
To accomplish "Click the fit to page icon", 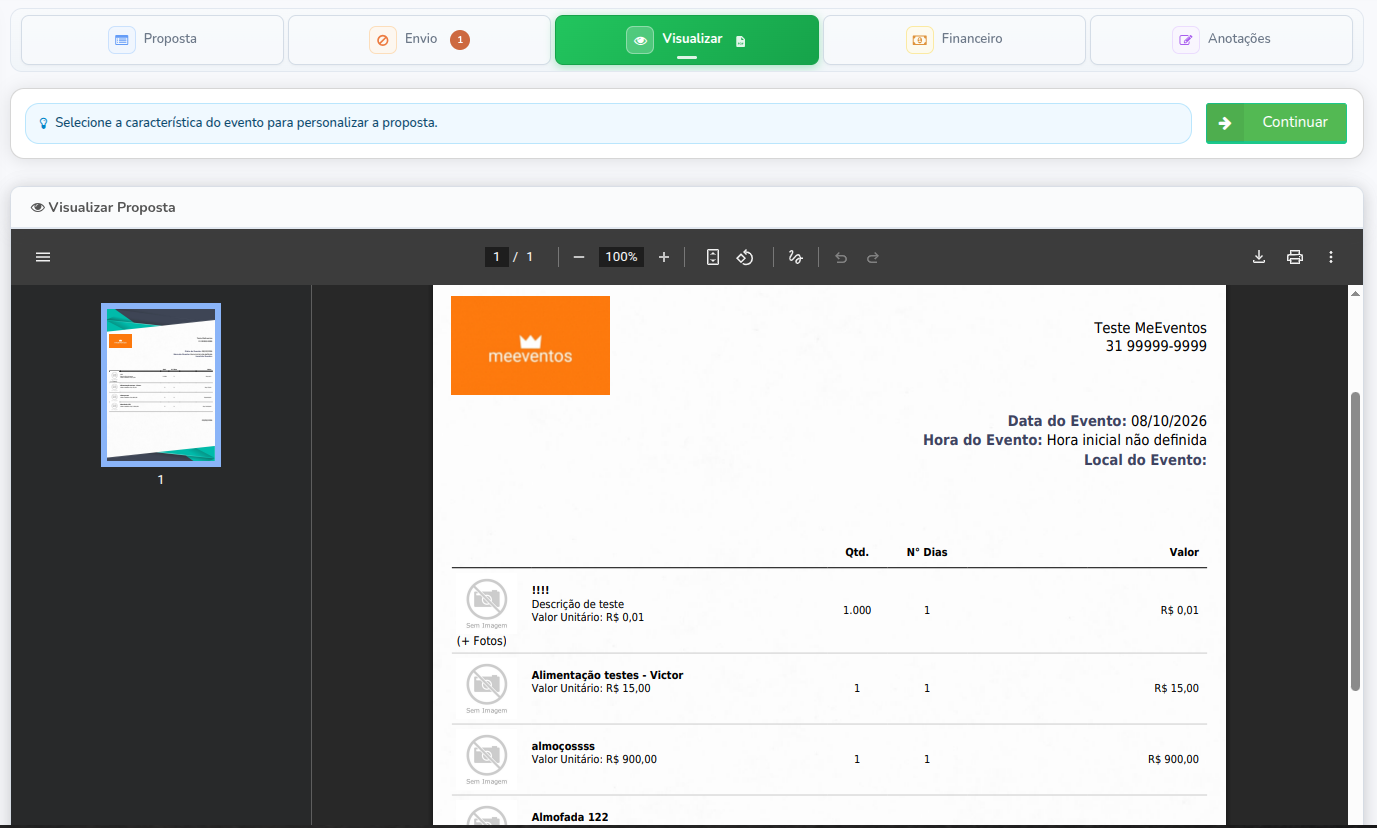I will click(713, 257).
